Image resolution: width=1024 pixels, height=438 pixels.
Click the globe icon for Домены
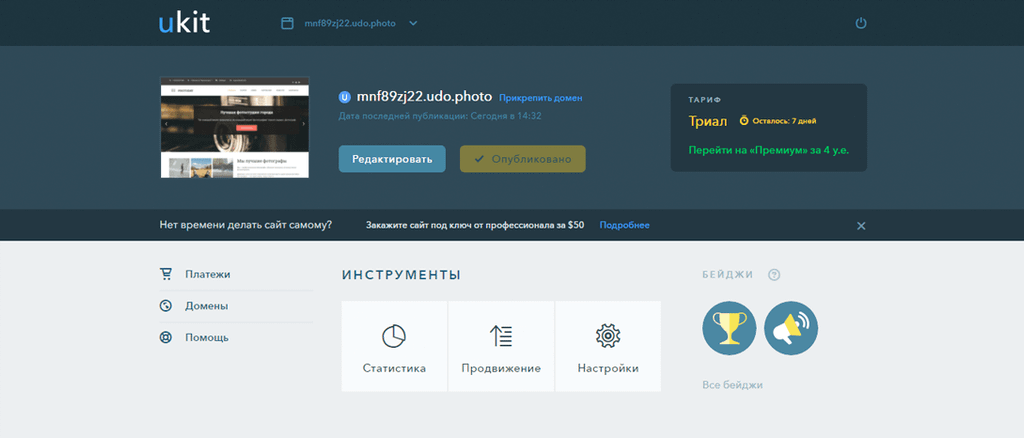click(166, 305)
